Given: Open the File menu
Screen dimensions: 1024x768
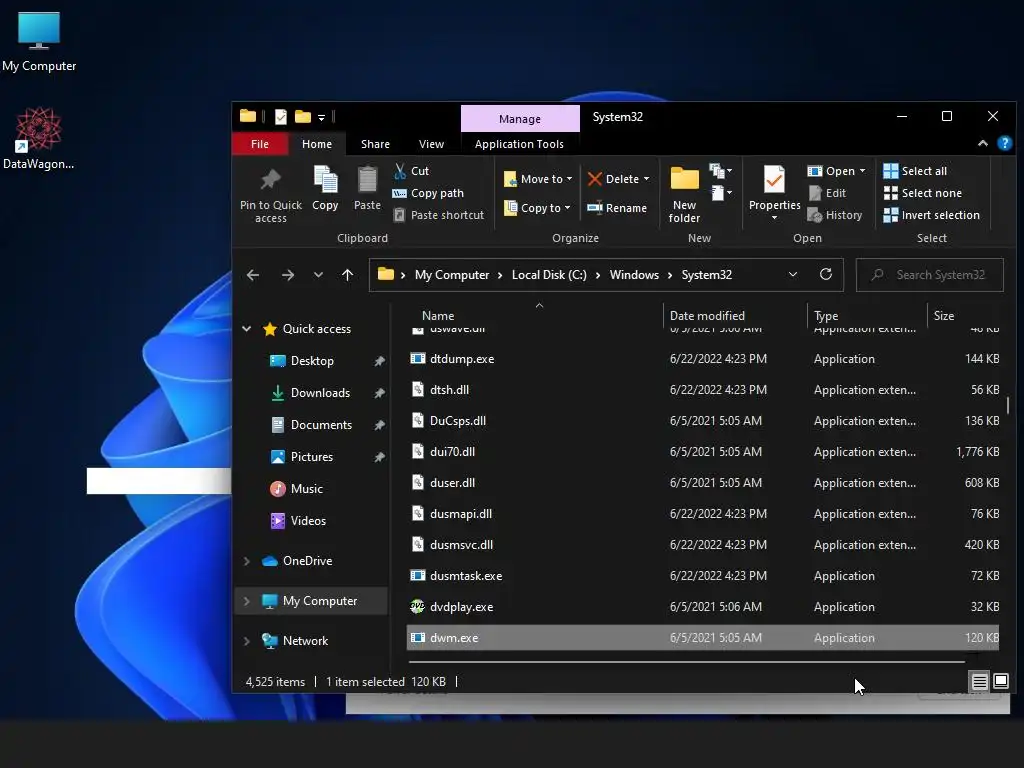Looking at the screenshot, I should click(x=260, y=144).
